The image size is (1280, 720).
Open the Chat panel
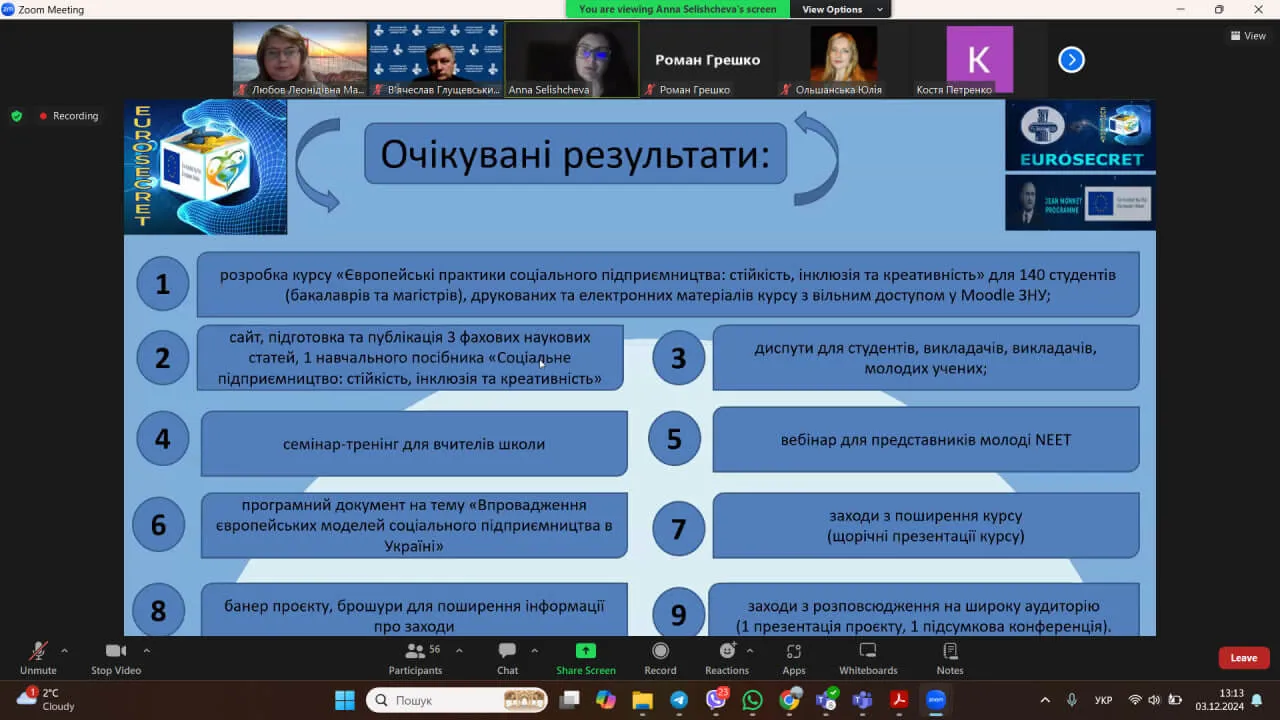click(507, 656)
